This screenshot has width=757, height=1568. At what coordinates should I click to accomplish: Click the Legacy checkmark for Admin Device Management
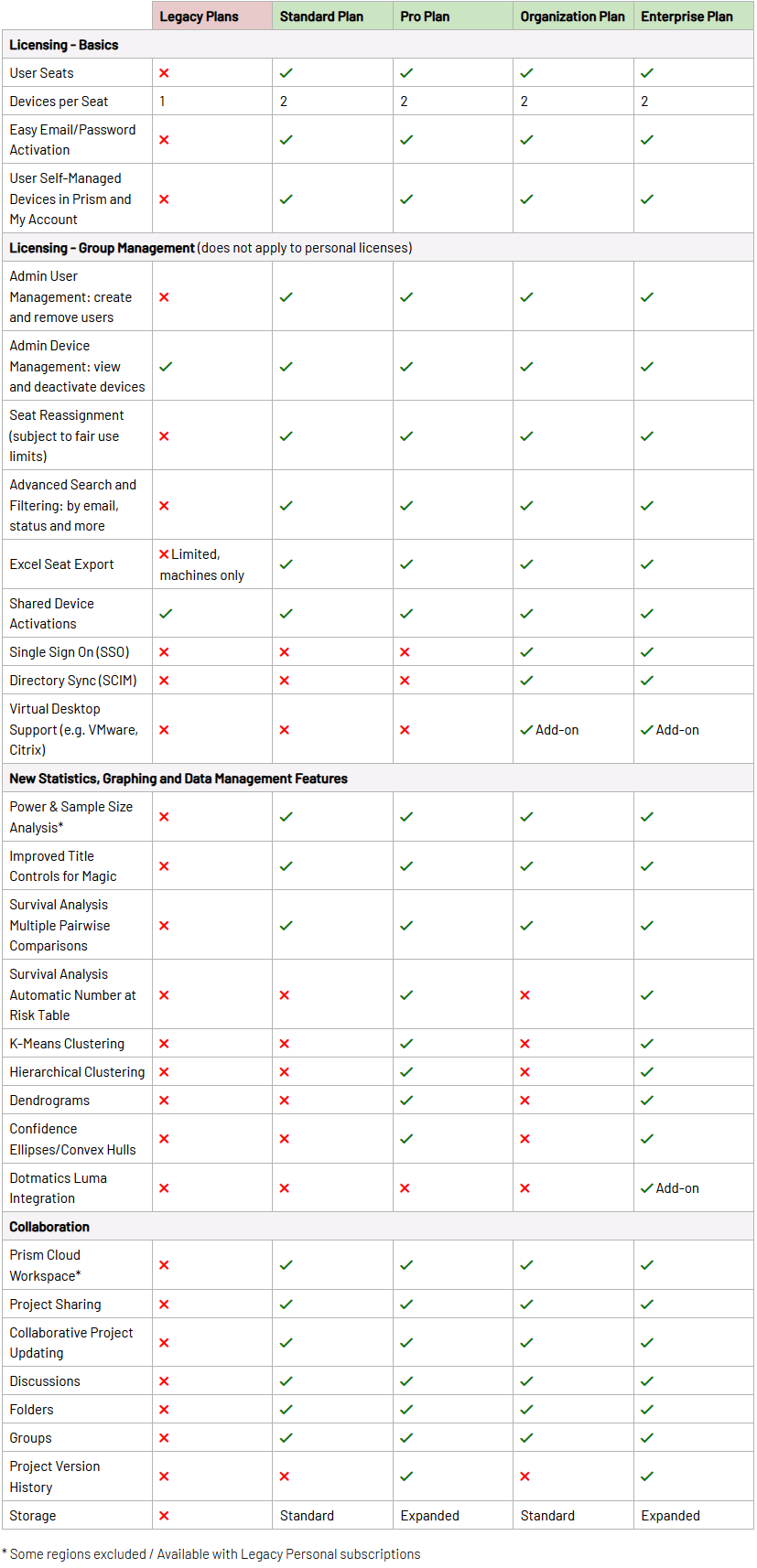[x=166, y=367]
